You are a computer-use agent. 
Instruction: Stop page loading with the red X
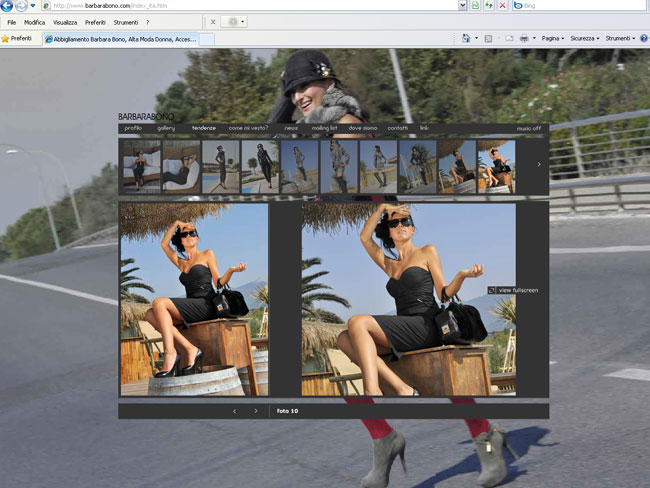[502, 6]
